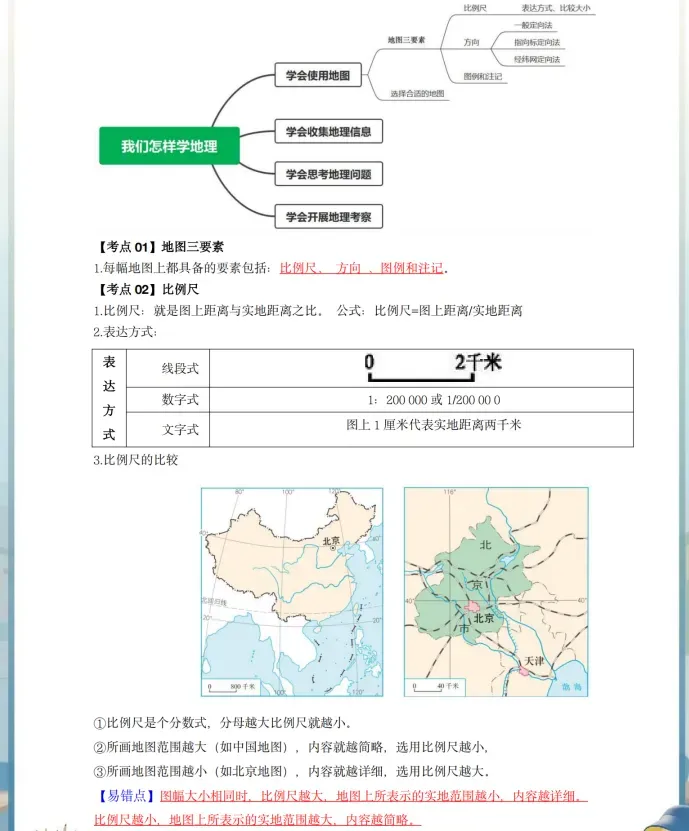Click the sentence ③所画地图范围越小

point(290,771)
